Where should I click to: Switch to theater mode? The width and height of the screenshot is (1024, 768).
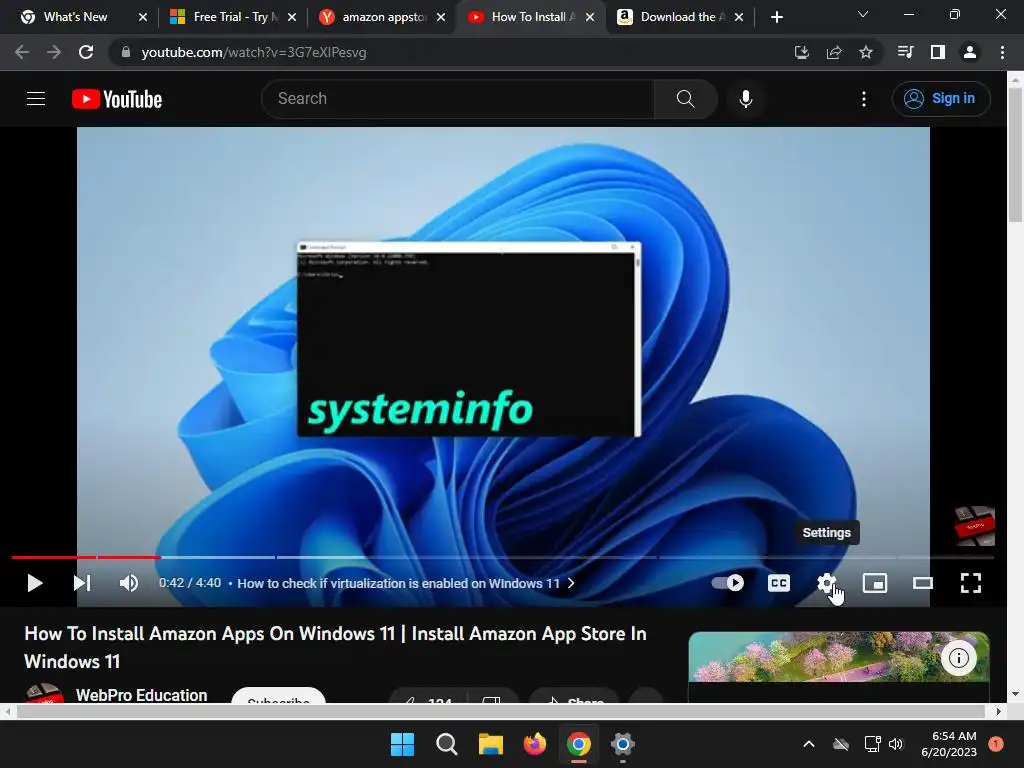coord(922,583)
